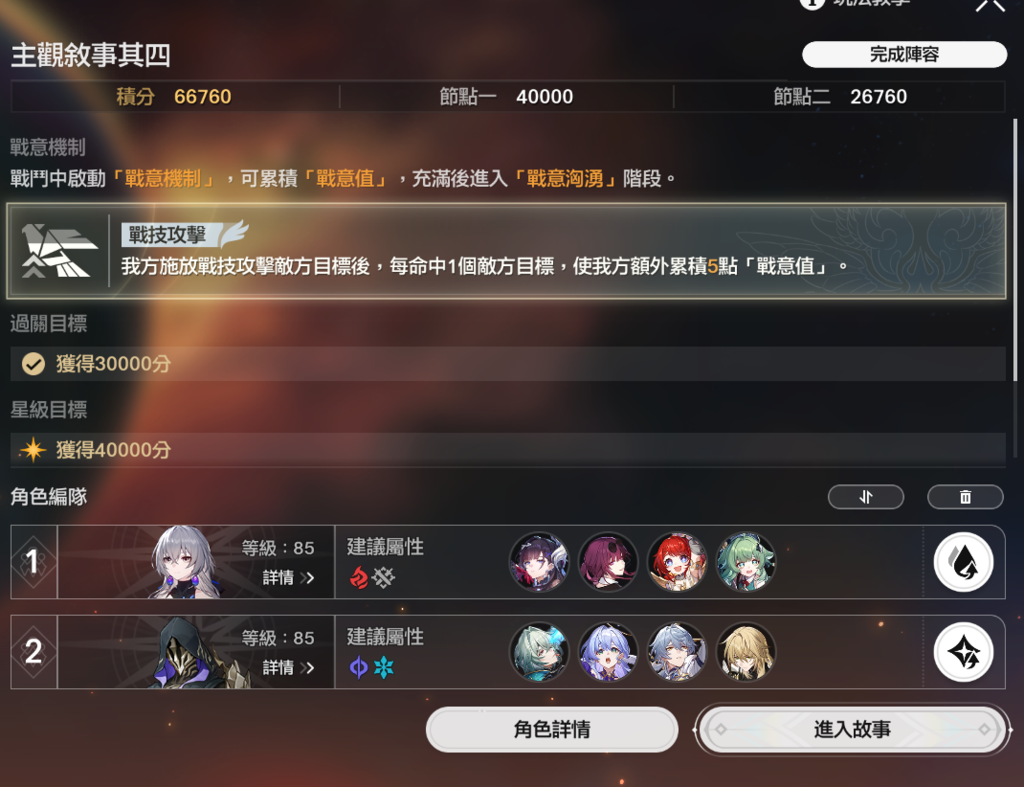This screenshot has width=1024, height=787.
Task: Open the team number 1 slot
Action: [34, 562]
